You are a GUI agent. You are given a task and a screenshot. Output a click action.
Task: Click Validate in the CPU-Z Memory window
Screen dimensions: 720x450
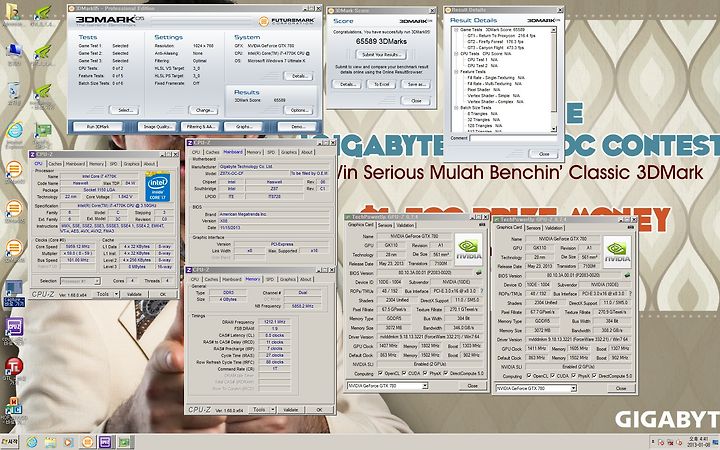click(290, 410)
